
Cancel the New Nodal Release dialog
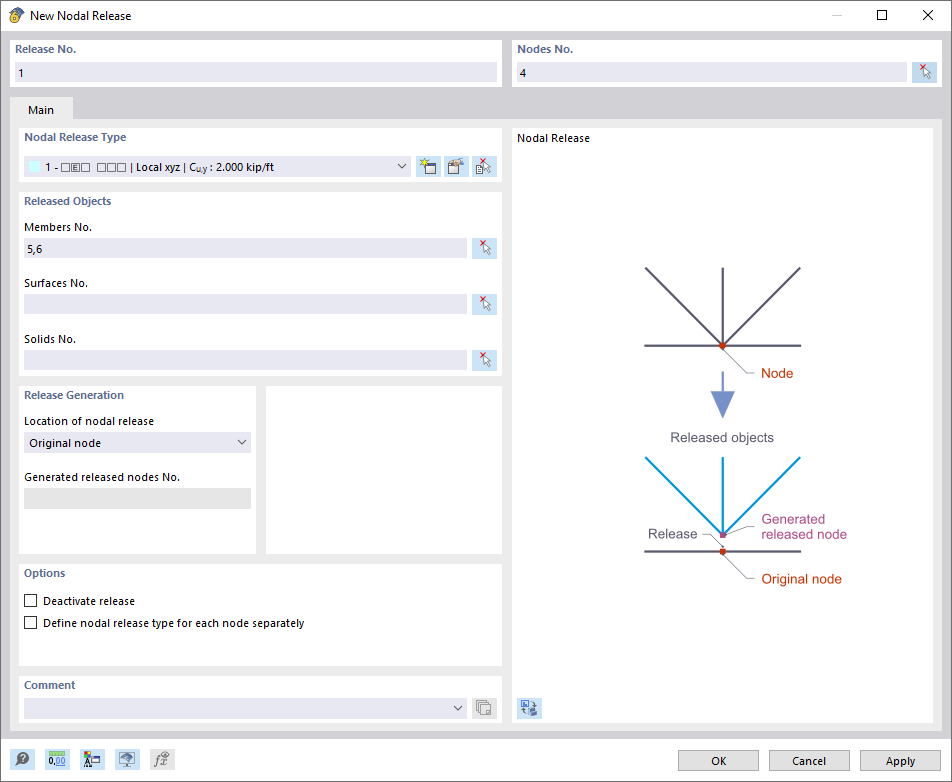[808, 760]
